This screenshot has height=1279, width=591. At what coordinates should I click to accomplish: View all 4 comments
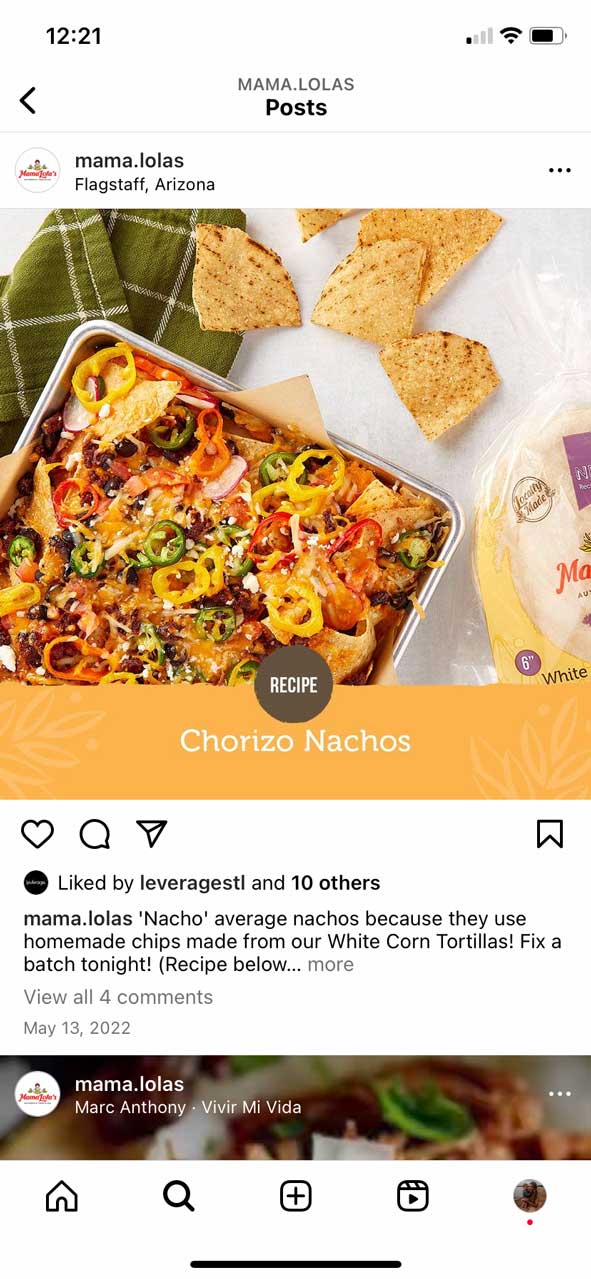tap(118, 997)
